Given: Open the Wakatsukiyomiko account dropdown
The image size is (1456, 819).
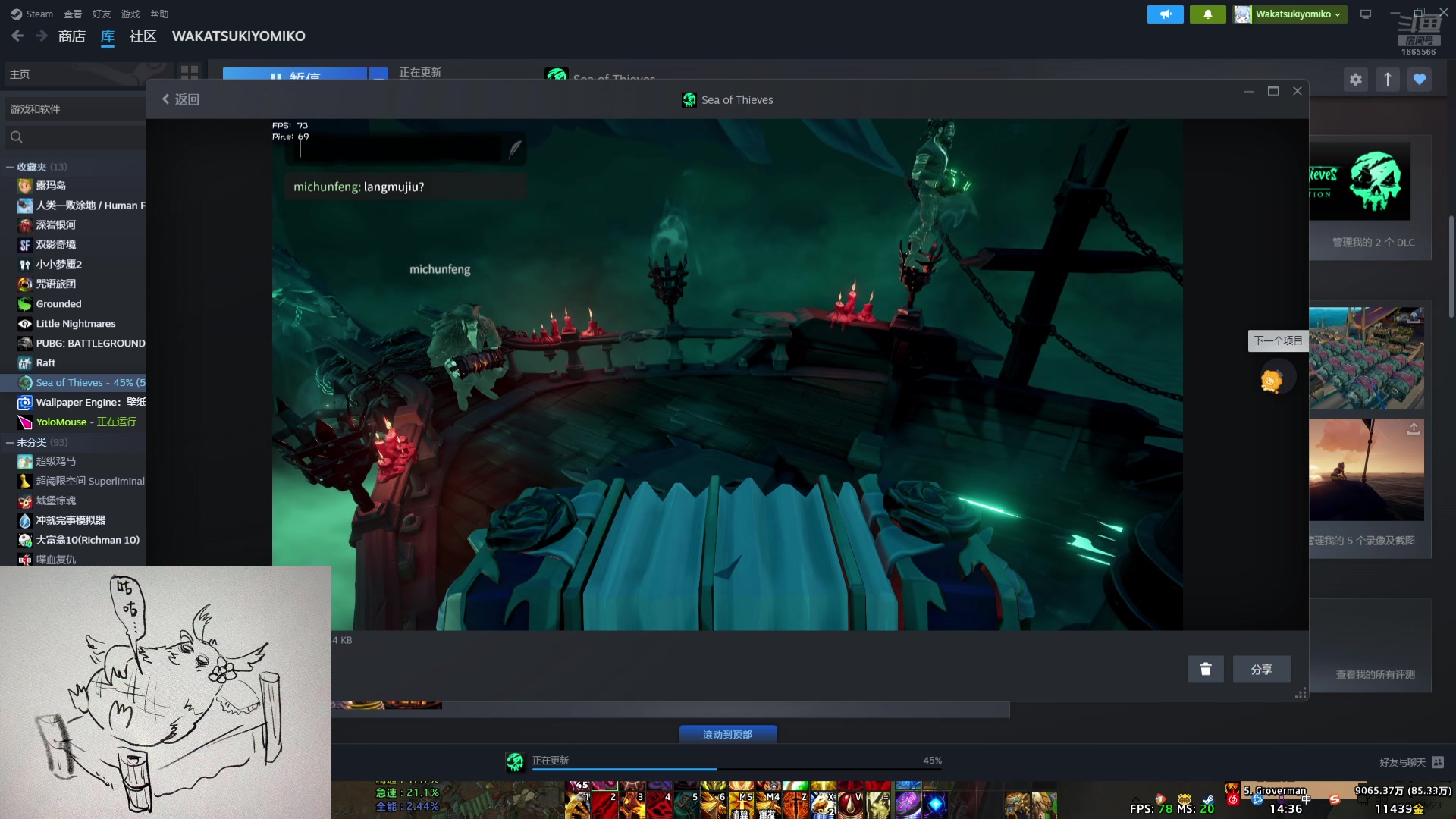Looking at the screenshot, I should coord(1290,14).
